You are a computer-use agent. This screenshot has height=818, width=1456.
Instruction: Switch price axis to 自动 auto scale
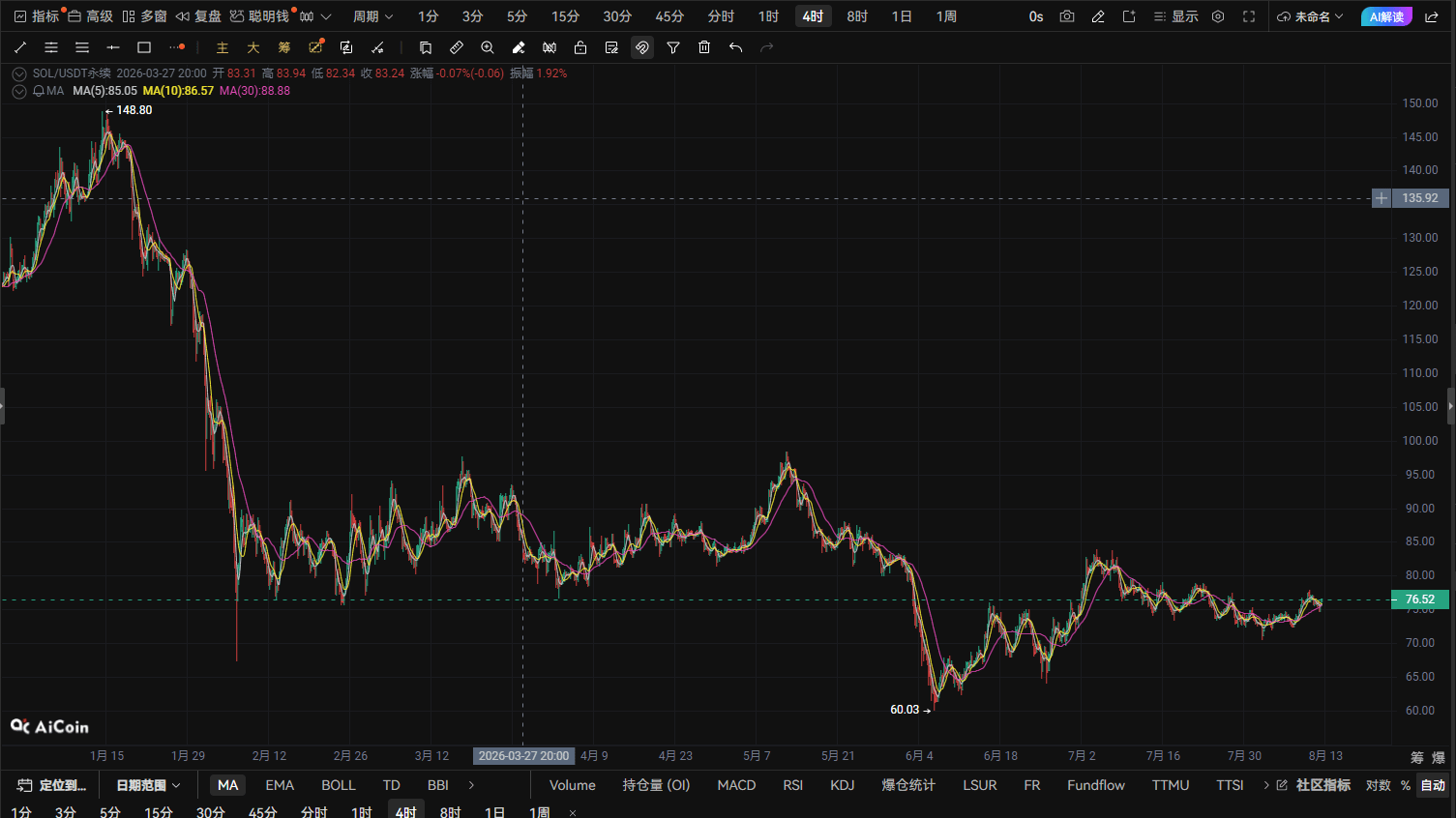tap(1433, 785)
